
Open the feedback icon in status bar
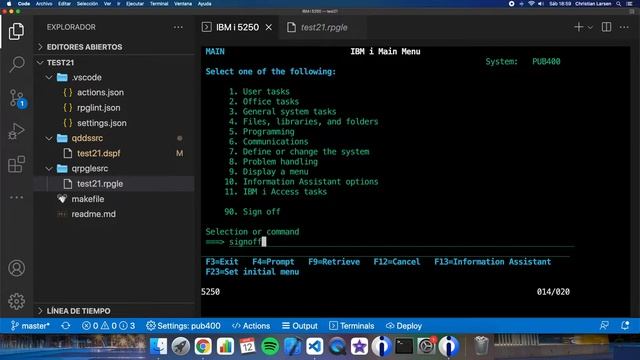604,326
